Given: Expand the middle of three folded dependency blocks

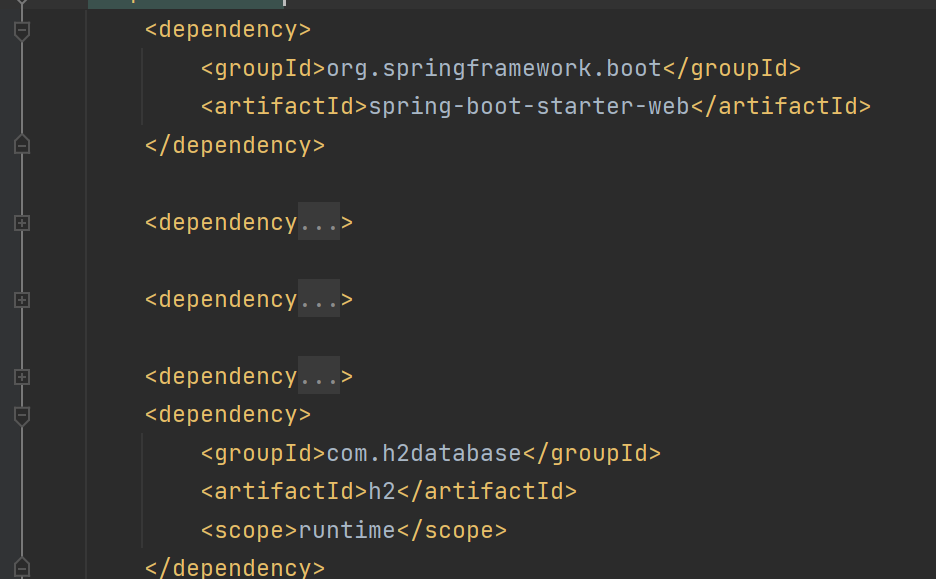Looking at the screenshot, I should [x=22, y=300].
